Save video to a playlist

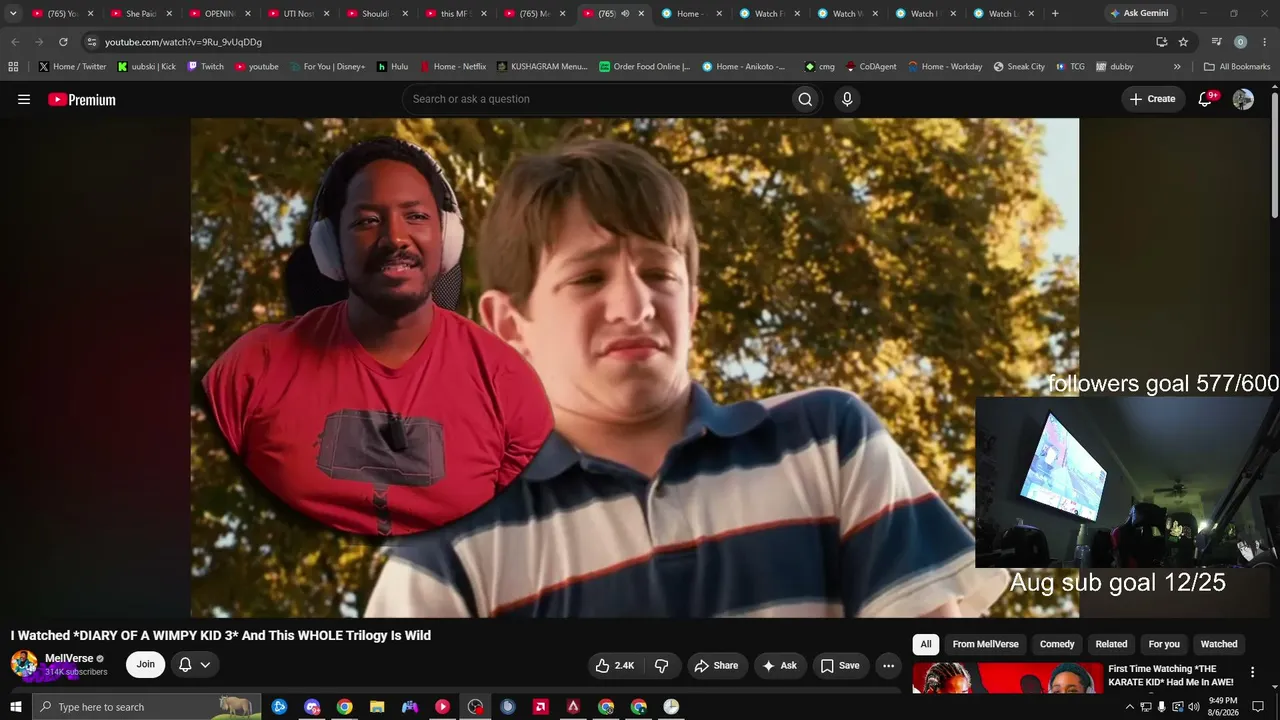pyautogui.click(x=840, y=665)
